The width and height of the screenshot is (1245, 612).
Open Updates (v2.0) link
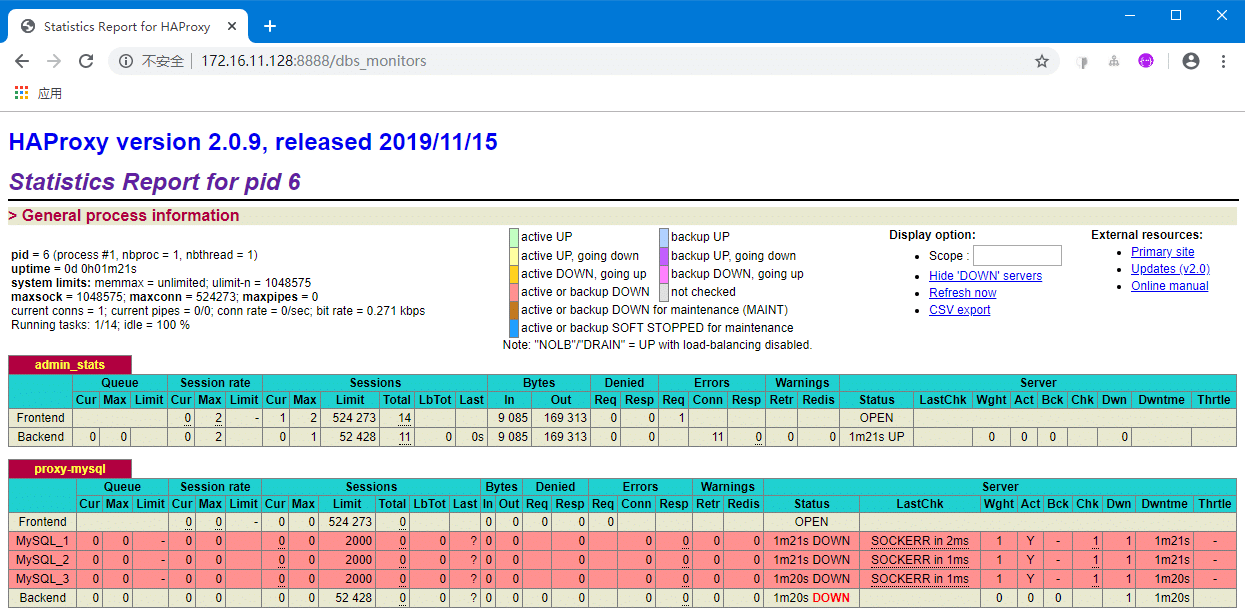click(1170, 269)
